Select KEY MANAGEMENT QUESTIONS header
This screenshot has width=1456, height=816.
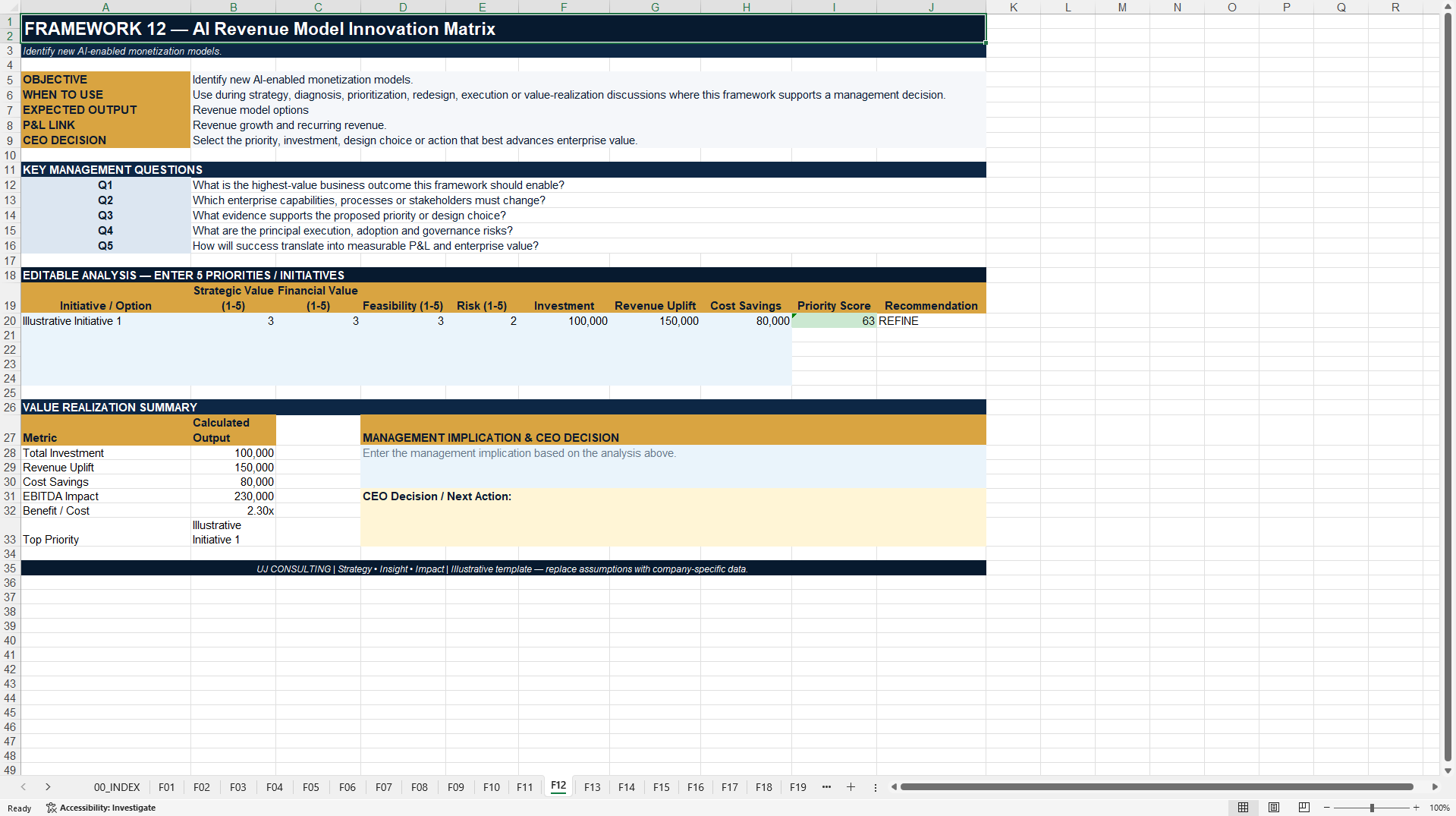pyautogui.click(x=503, y=170)
